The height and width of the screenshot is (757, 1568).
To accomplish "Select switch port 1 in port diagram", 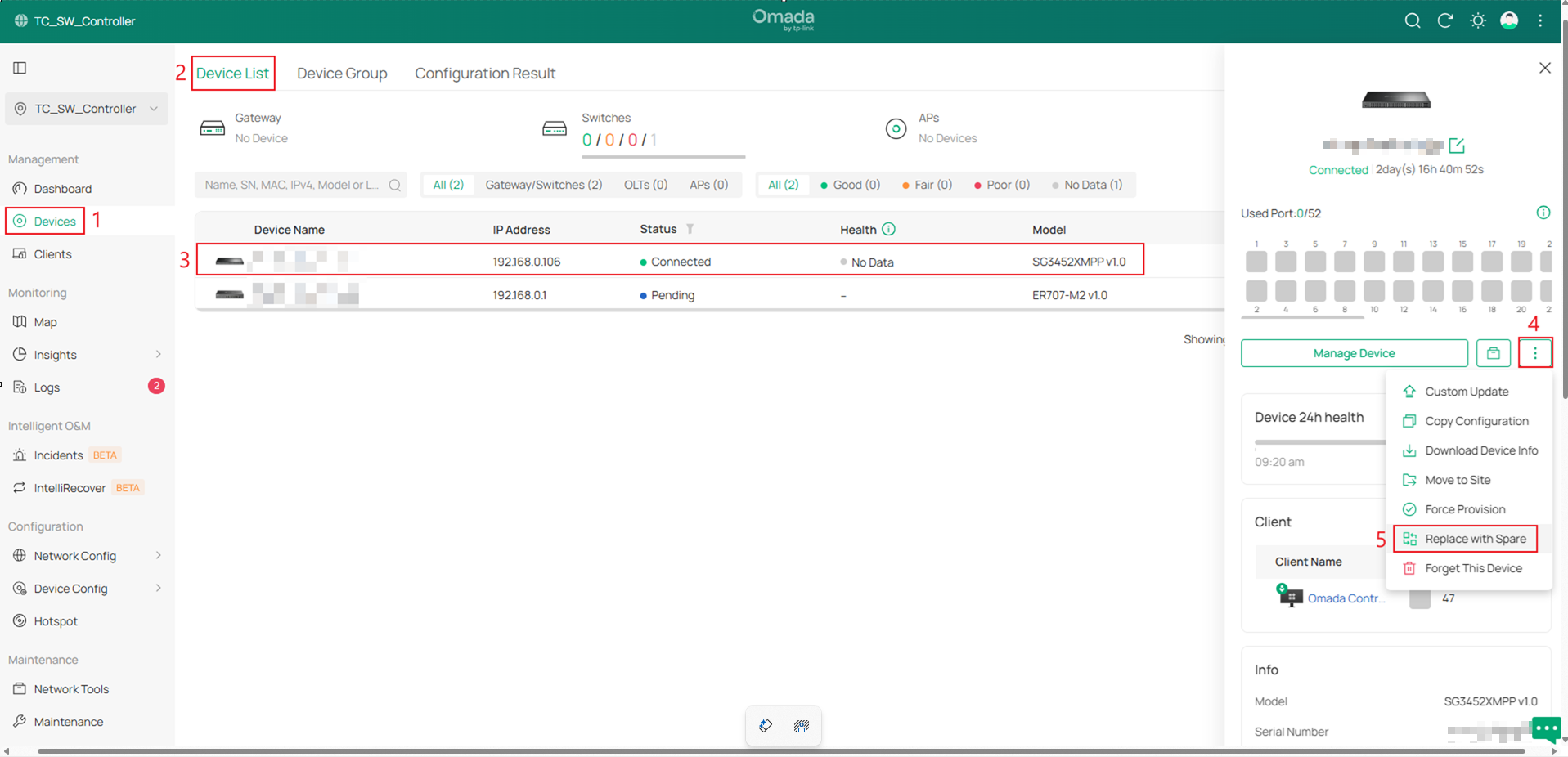I will [1256, 262].
